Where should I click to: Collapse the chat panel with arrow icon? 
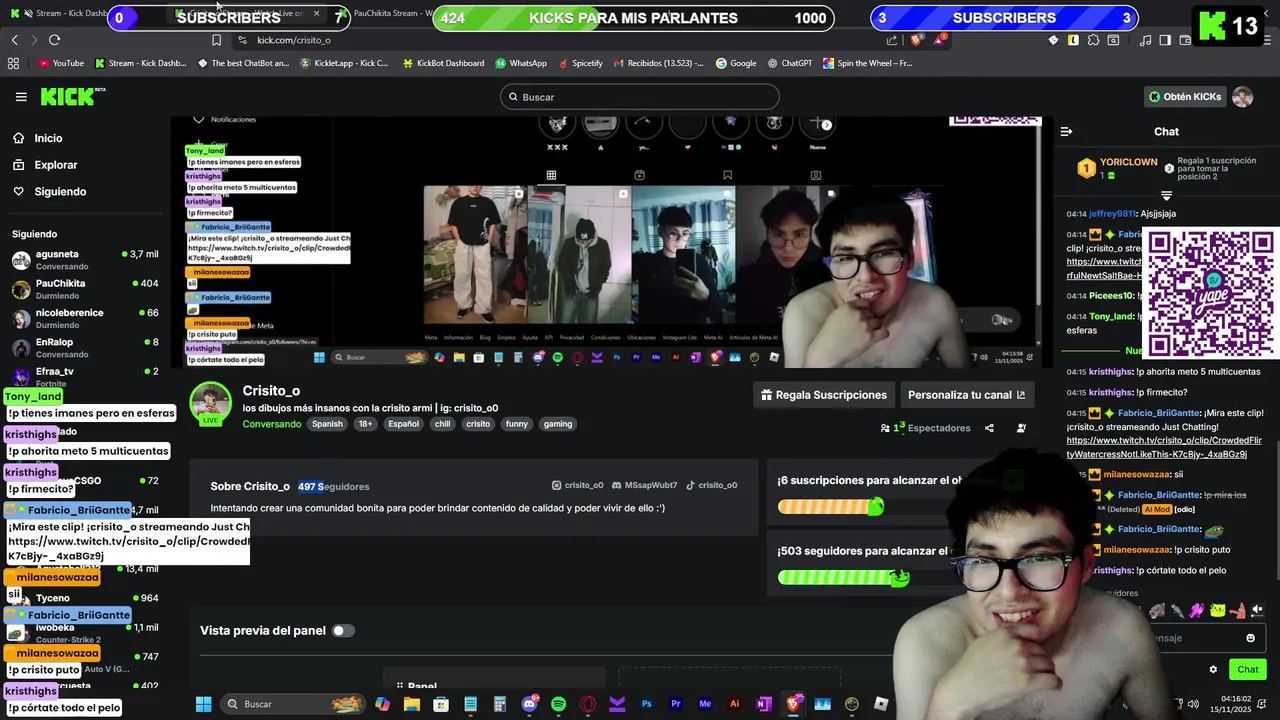[1066, 131]
